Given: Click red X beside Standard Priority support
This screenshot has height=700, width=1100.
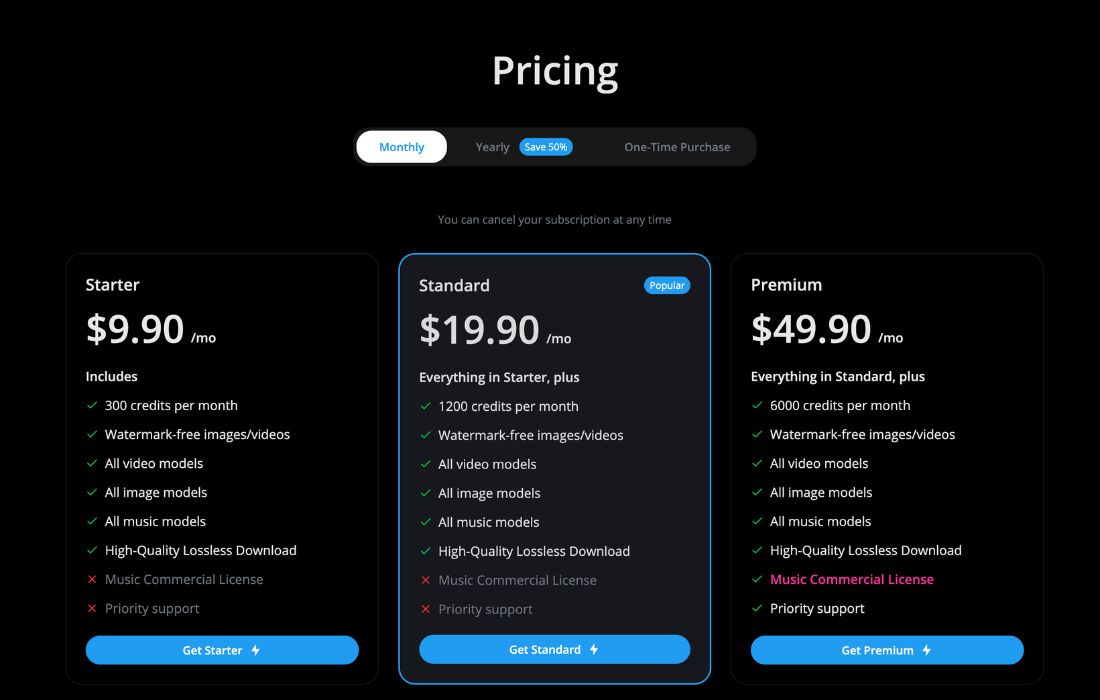Looking at the screenshot, I should pyautogui.click(x=425, y=609).
